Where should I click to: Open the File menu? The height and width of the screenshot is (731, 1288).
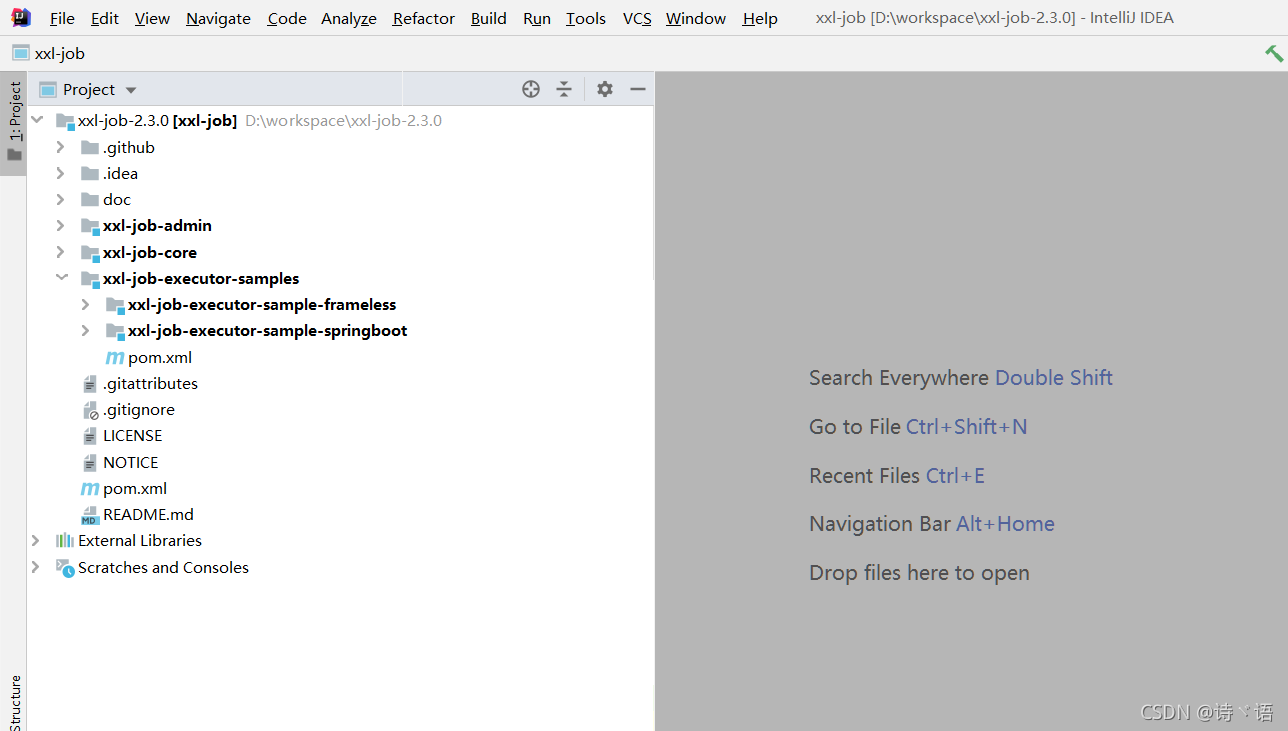[62, 18]
